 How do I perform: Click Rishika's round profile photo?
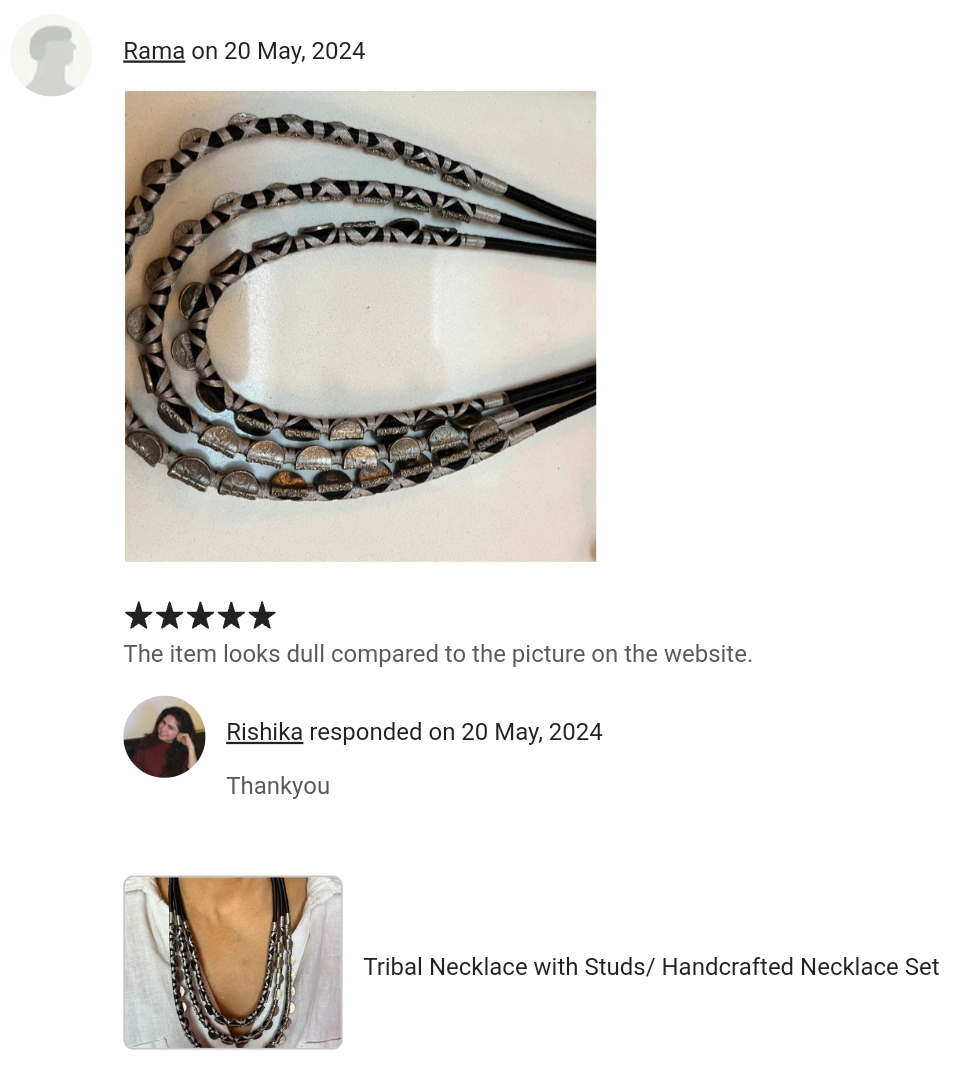[x=164, y=737]
